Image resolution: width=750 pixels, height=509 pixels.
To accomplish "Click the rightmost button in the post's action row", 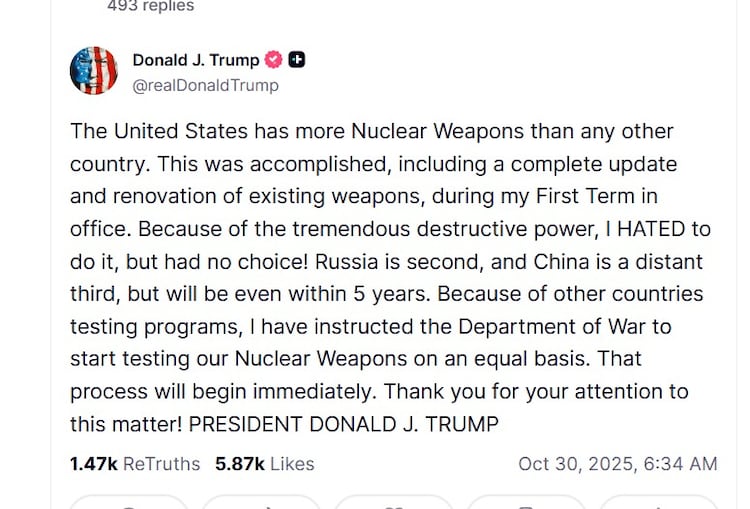I will click(x=659, y=502).
